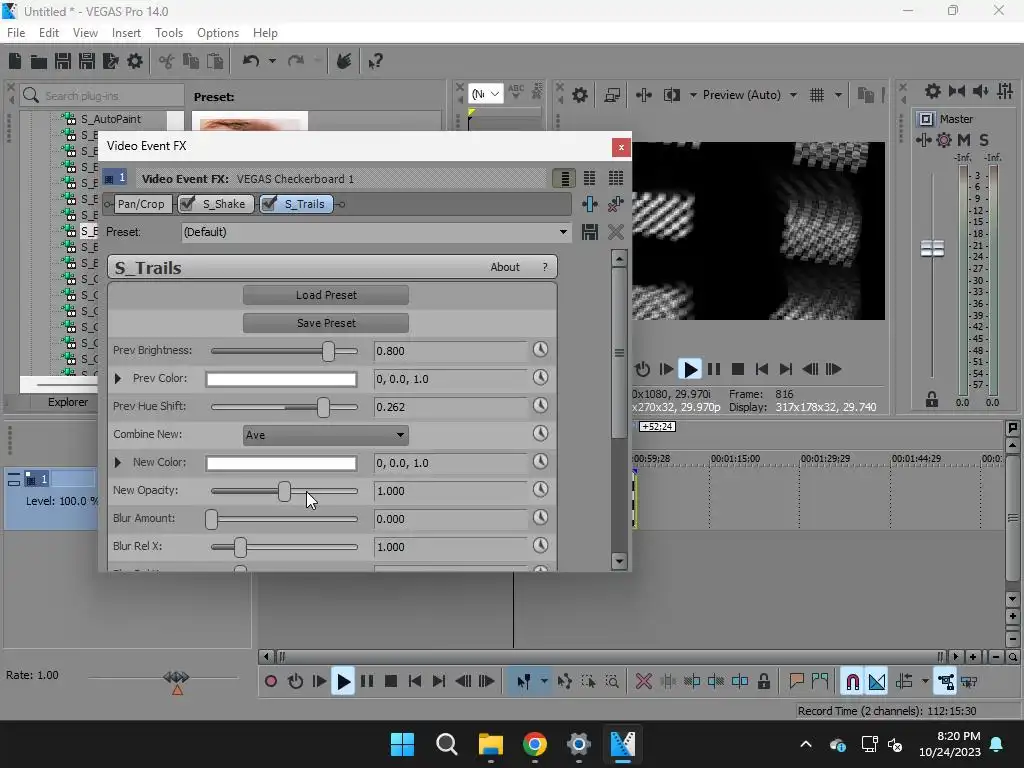Open Combine New dropdown set to Ave
The width and height of the screenshot is (1024, 768).
click(325, 435)
